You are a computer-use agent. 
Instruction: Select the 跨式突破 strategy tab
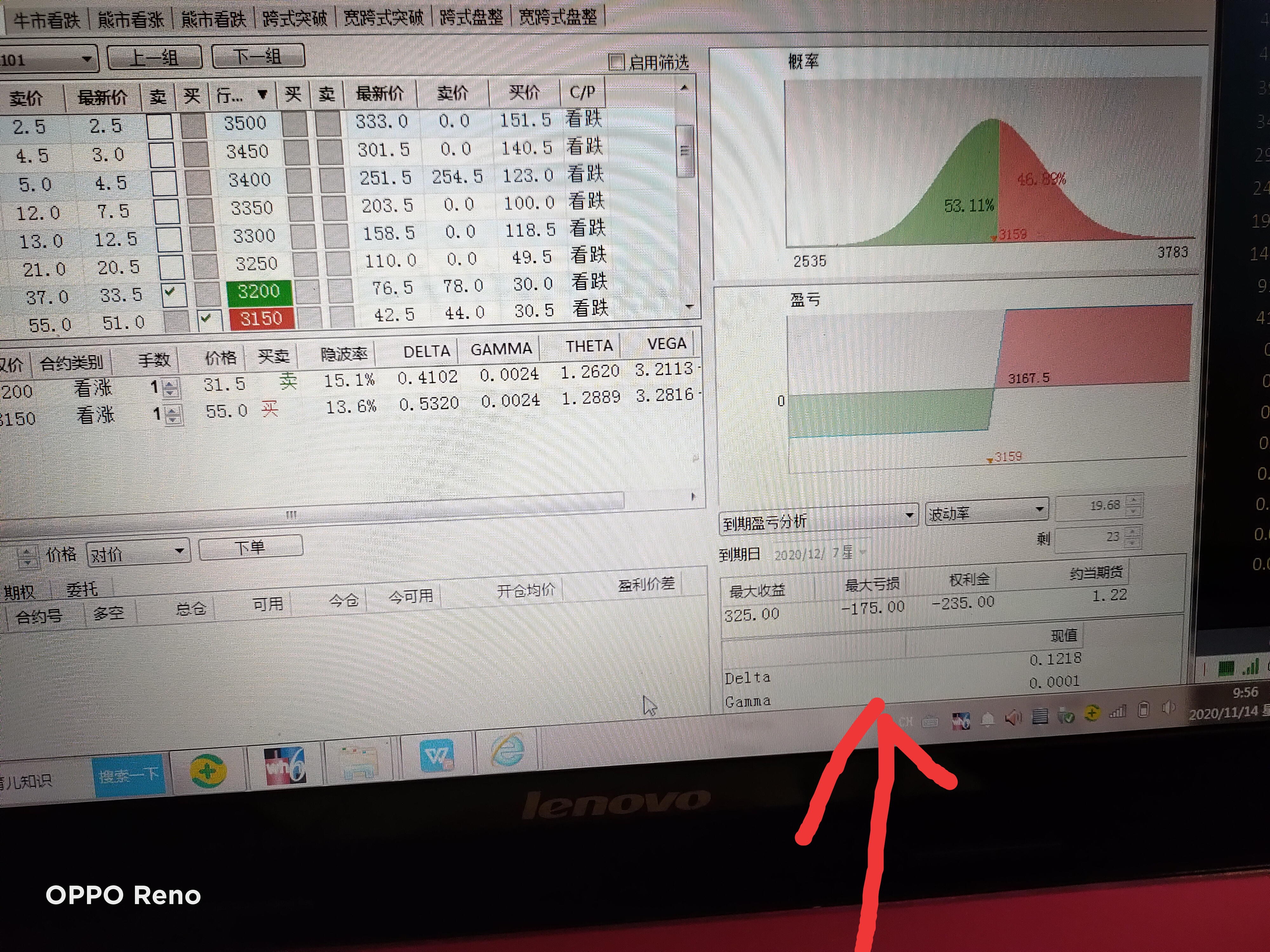click(x=295, y=19)
